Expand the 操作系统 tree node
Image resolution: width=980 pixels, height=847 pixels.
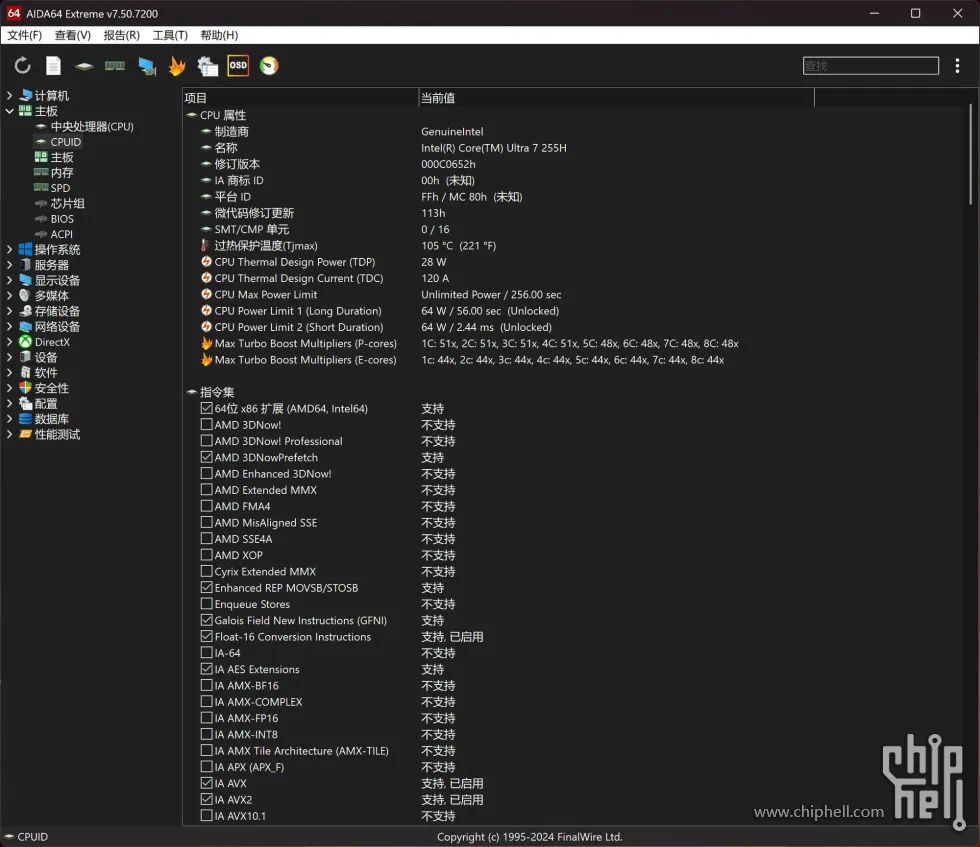pyautogui.click(x=9, y=249)
